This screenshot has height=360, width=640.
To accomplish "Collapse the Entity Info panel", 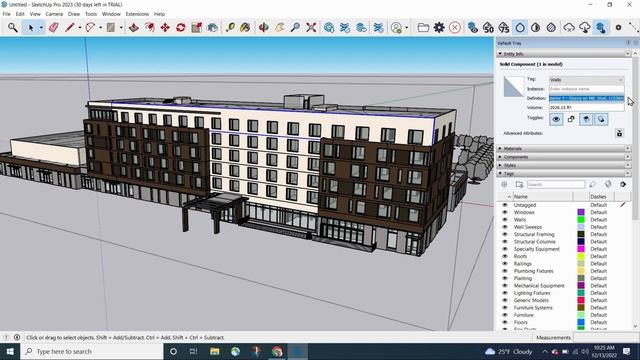I will coord(500,53).
